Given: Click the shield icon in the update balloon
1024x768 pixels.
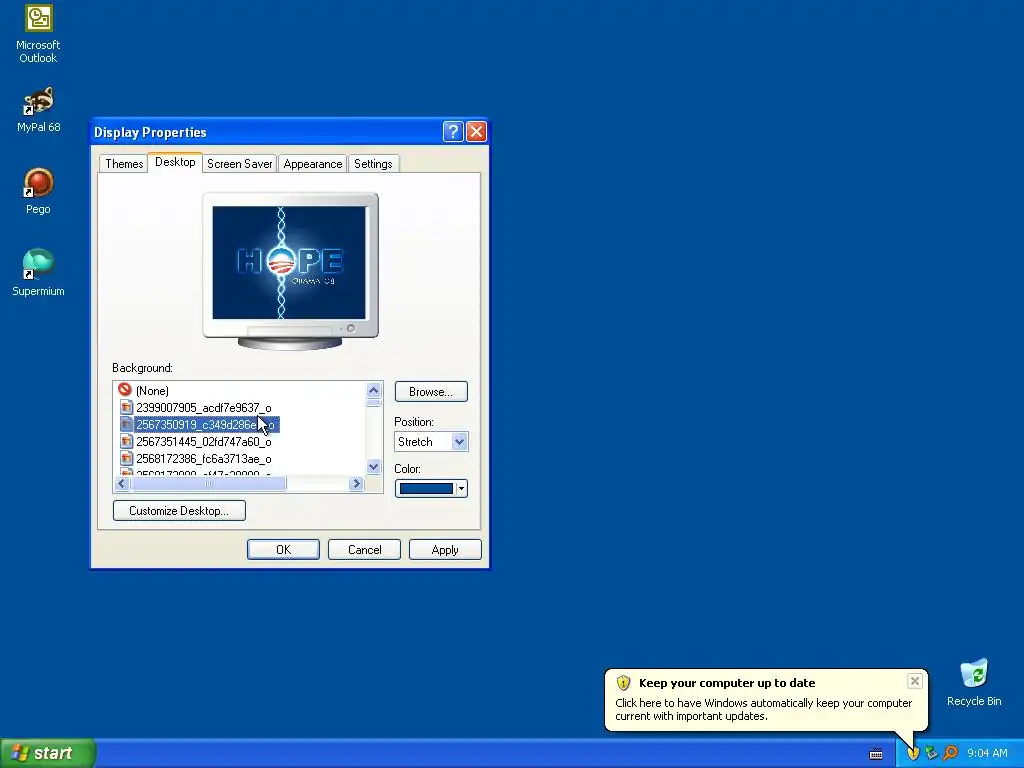Looking at the screenshot, I should click(623, 682).
